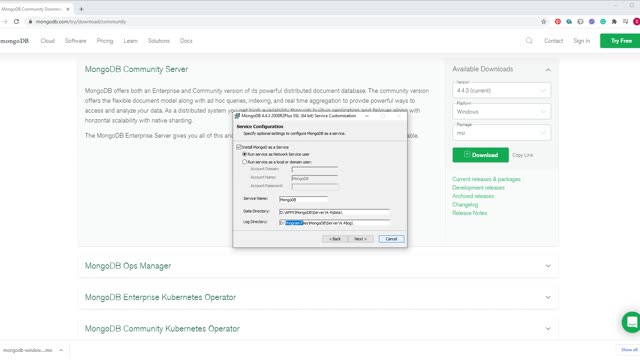Open the Pricing menu item

105,41
